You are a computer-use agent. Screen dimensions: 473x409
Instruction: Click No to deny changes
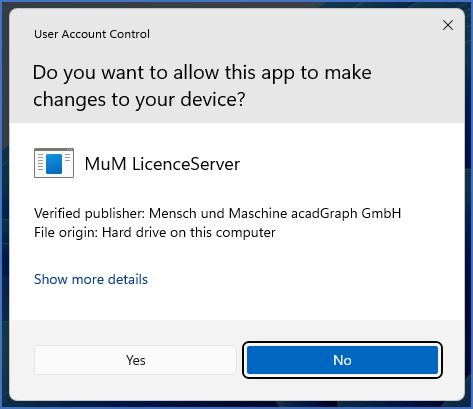pos(342,360)
